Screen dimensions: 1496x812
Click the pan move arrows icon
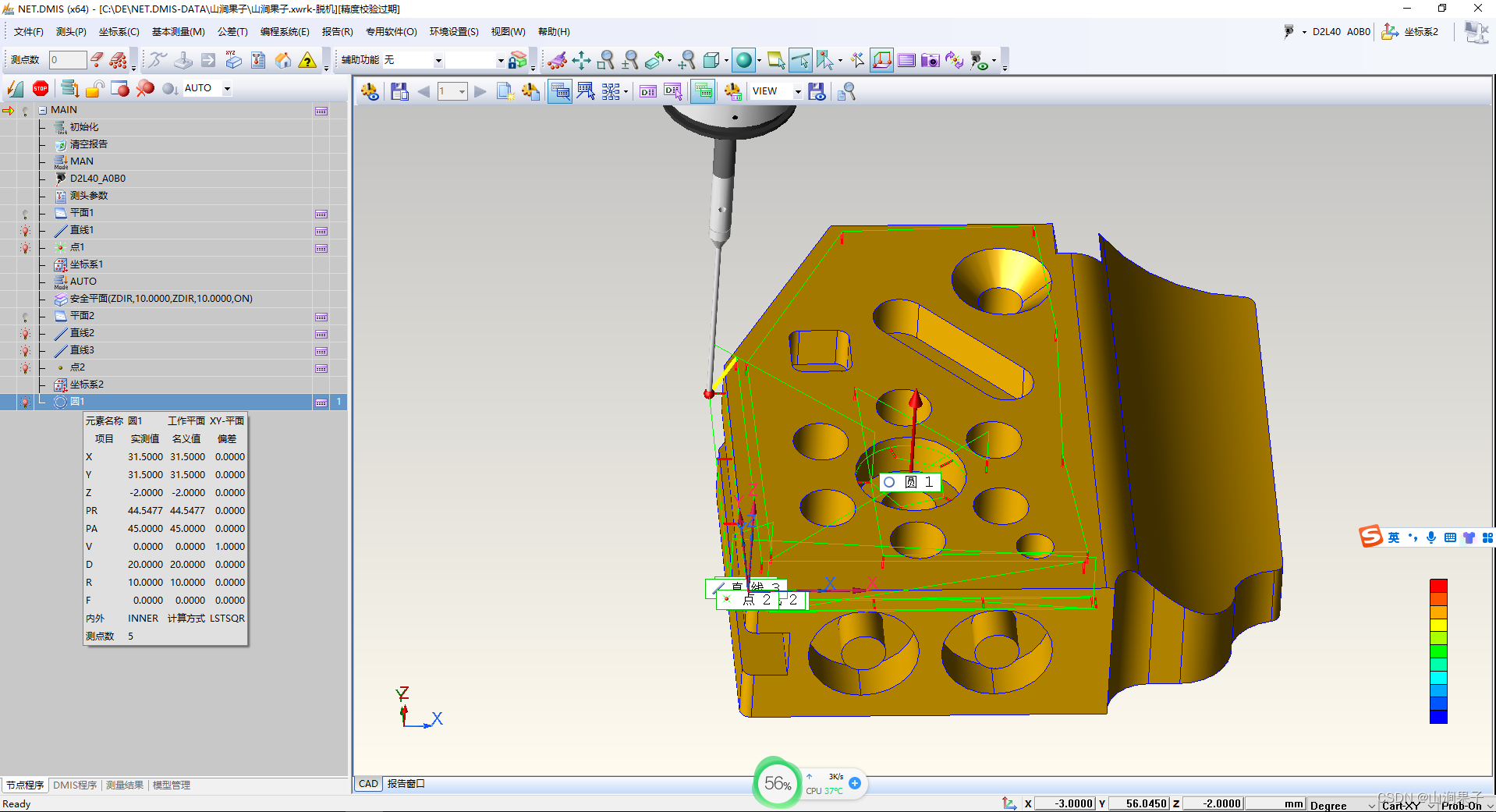[x=581, y=60]
